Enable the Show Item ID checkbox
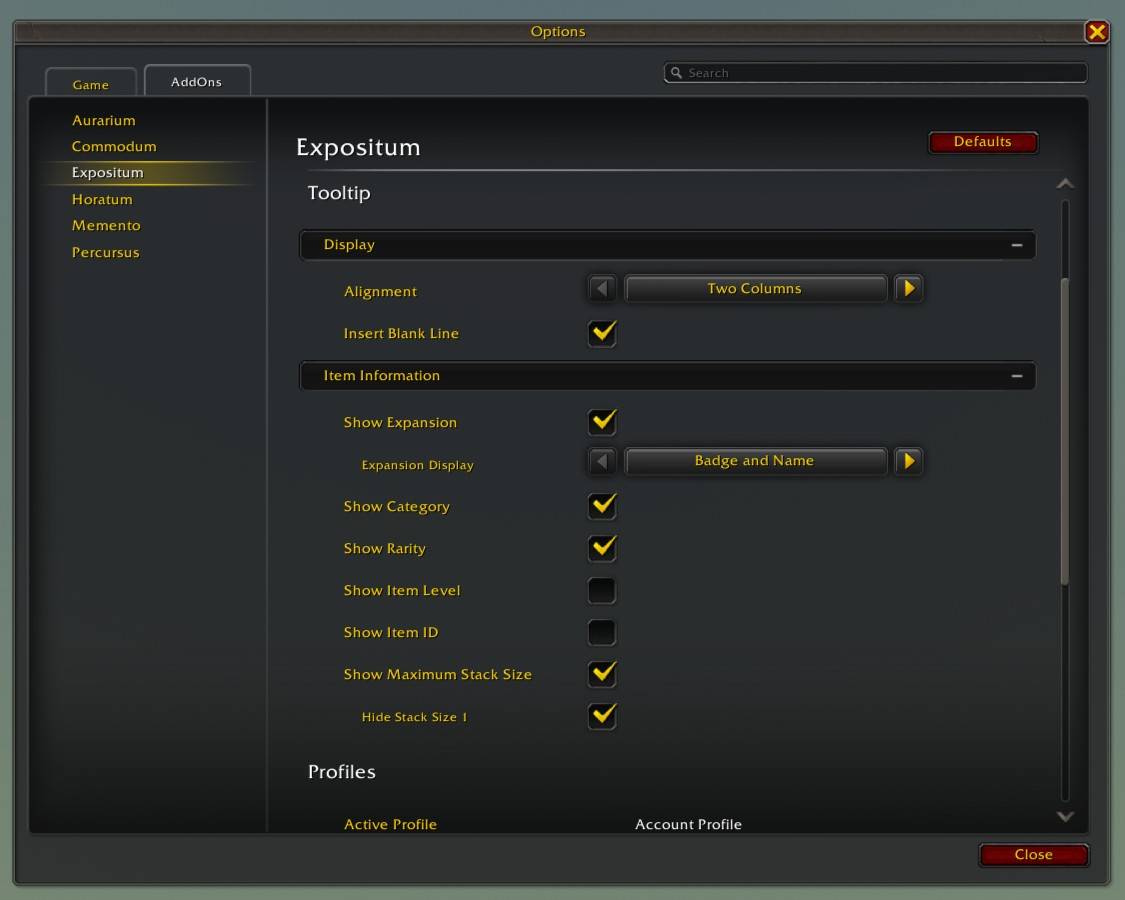This screenshot has width=1125, height=900. pyautogui.click(x=602, y=632)
